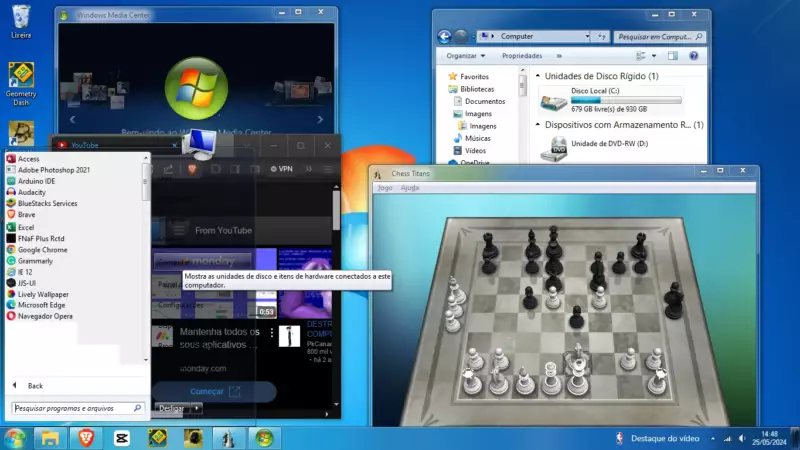800x450 pixels.
Task: Switch to Windows Media Center taskbar button
Action: pyautogui.click(x=264, y=438)
